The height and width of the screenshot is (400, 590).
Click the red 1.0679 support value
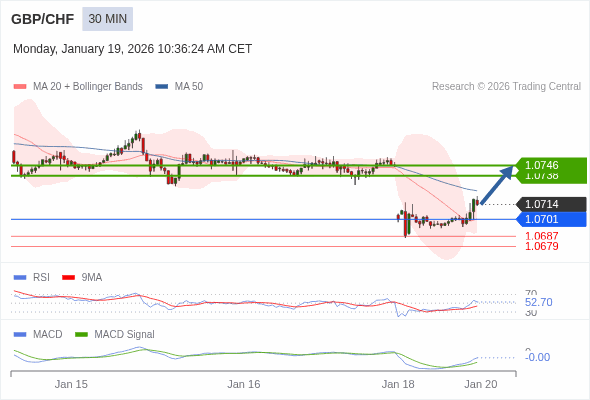[542, 246]
